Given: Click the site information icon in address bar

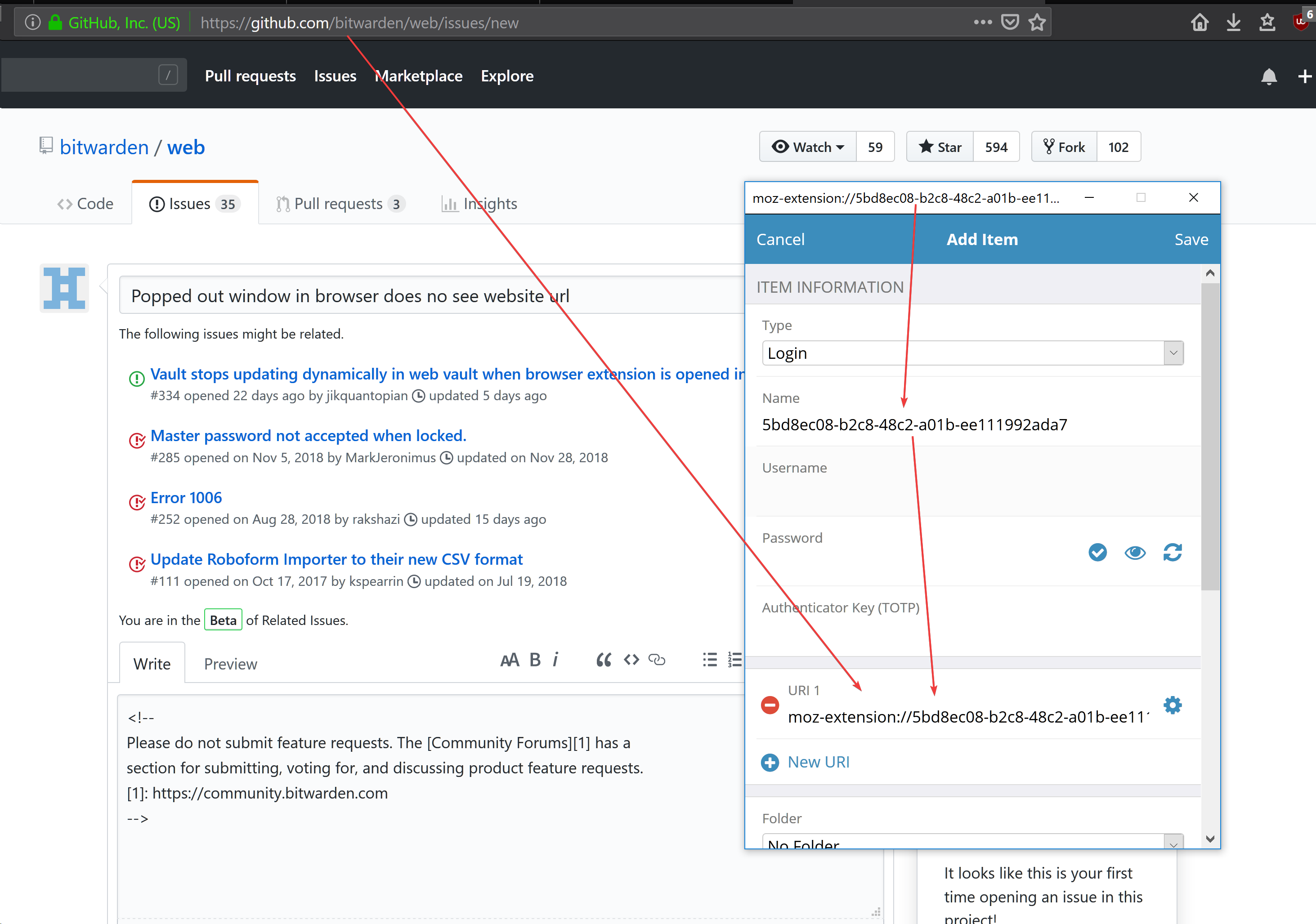Looking at the screenshot, I should 33,22.
